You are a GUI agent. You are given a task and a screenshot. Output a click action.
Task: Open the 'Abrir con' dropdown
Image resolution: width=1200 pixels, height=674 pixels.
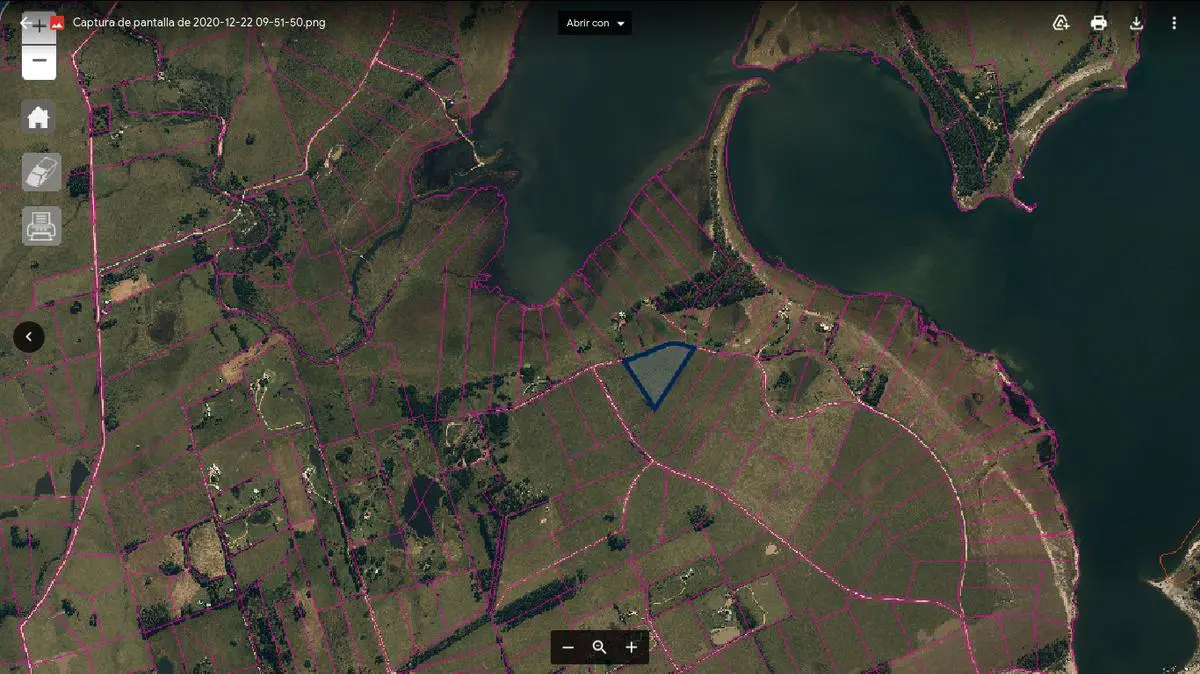(x=595, y=23)
